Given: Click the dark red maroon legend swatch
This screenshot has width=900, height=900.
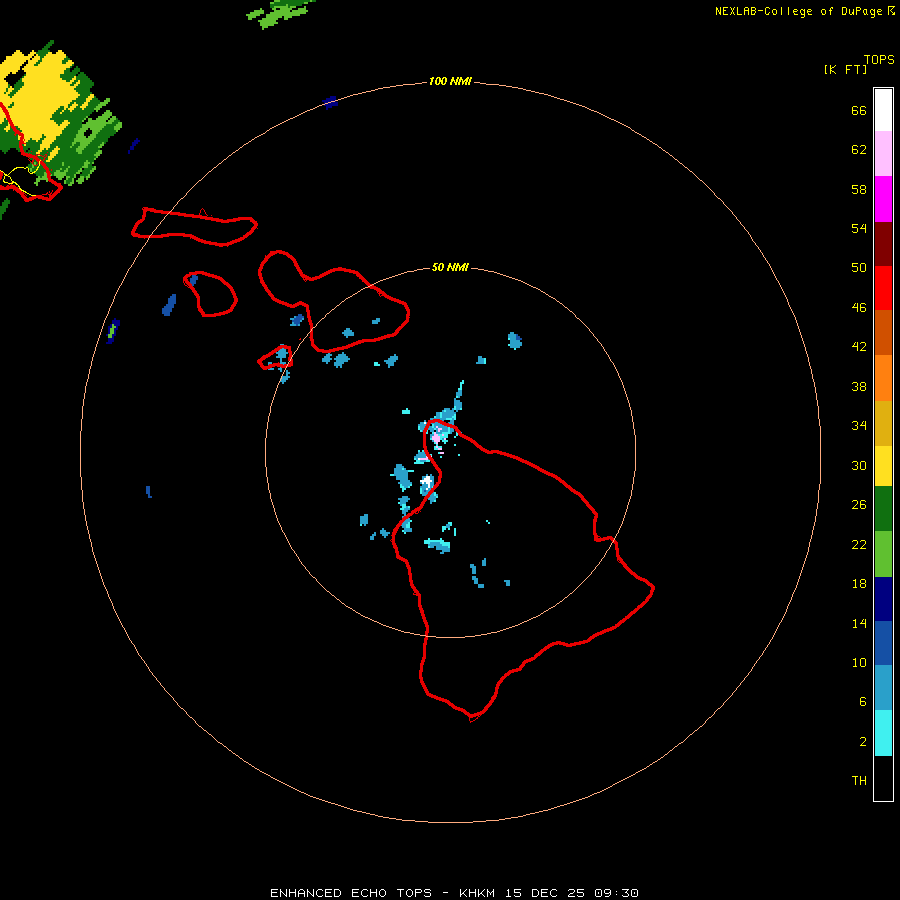Looking at the screenshot, I should 883,244.
